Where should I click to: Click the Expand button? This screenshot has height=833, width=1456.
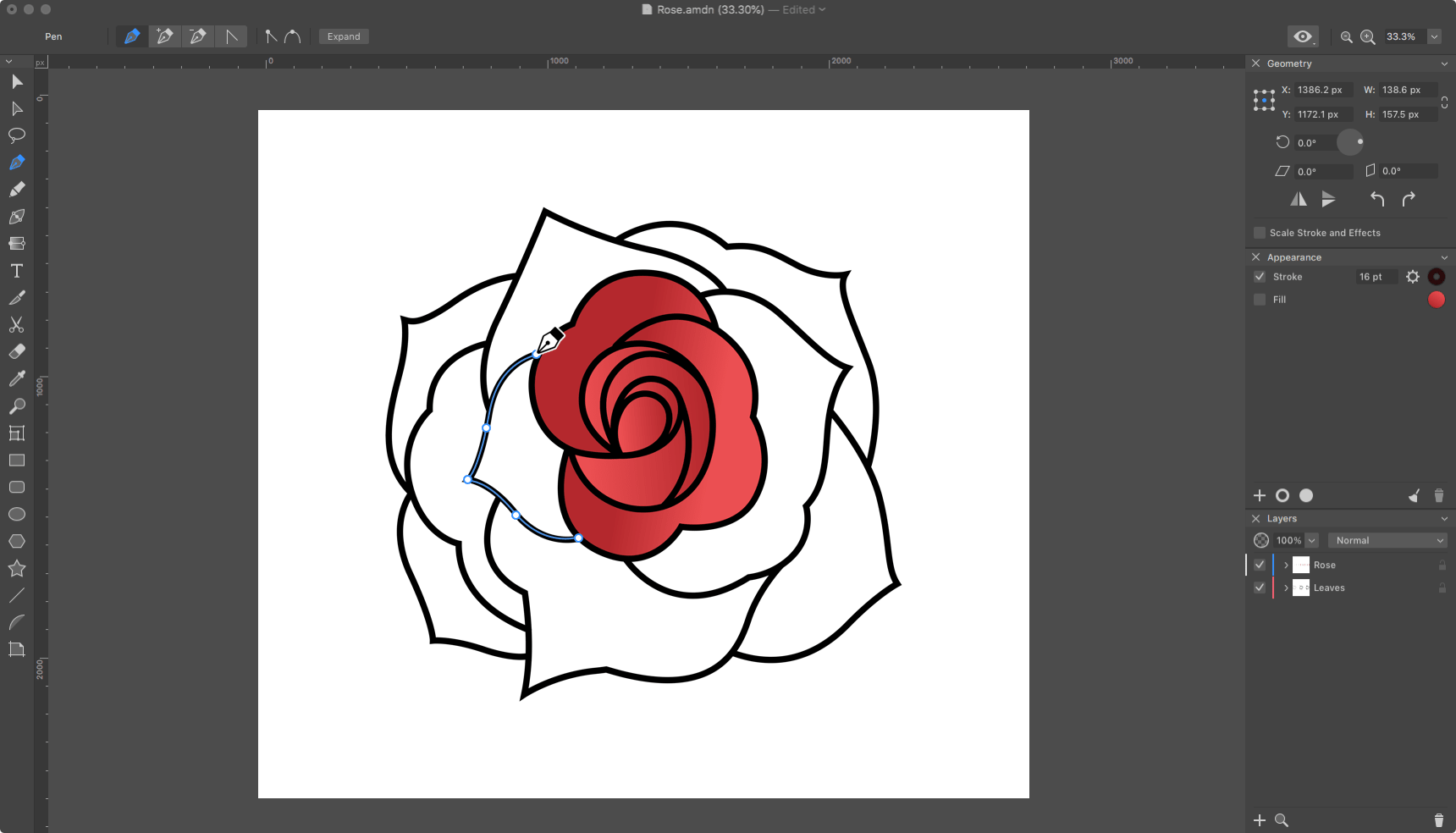[344, 36]
